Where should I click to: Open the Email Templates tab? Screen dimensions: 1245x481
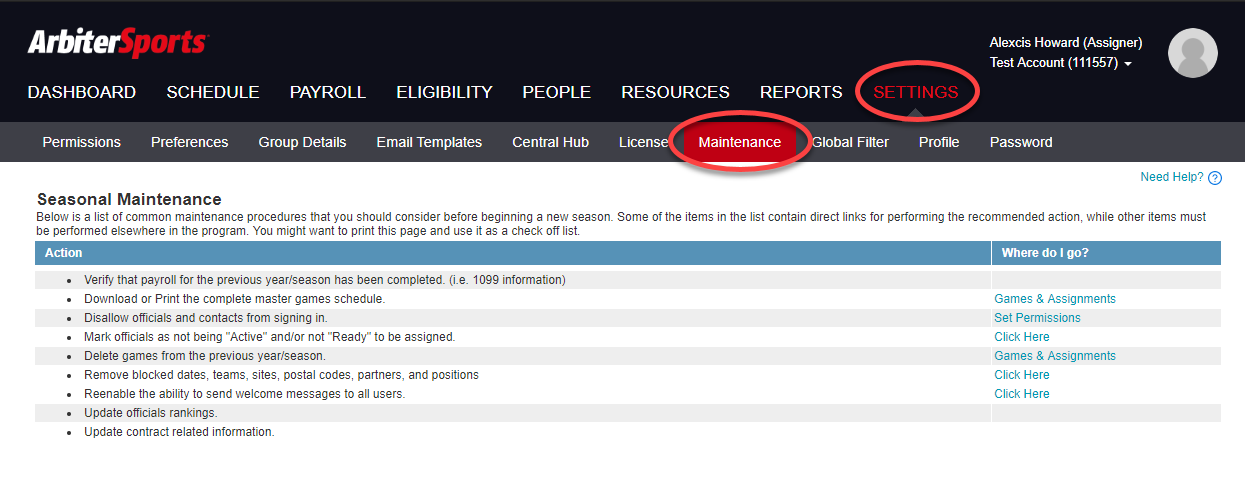(x=429, y=142)
